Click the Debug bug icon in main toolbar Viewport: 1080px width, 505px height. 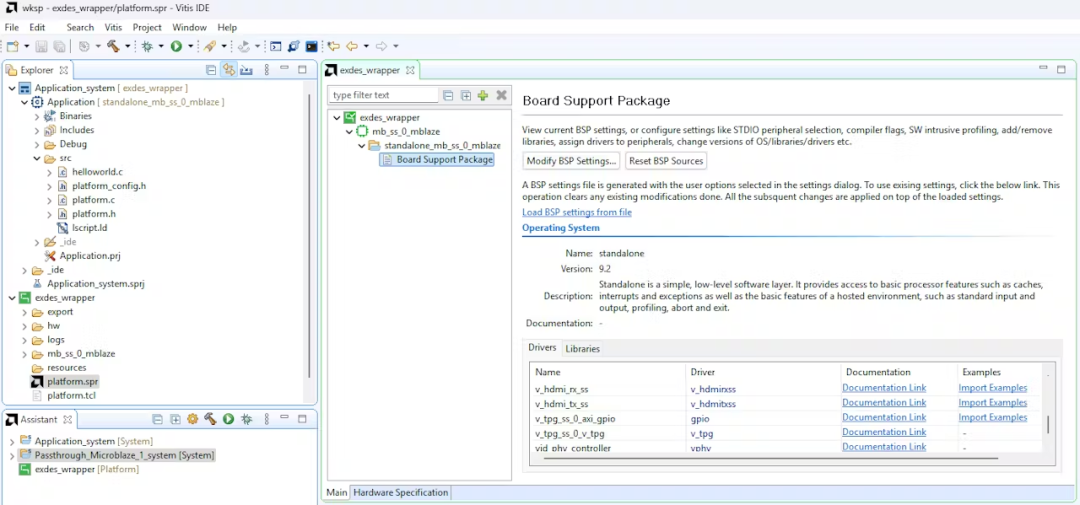coord(146,46)
